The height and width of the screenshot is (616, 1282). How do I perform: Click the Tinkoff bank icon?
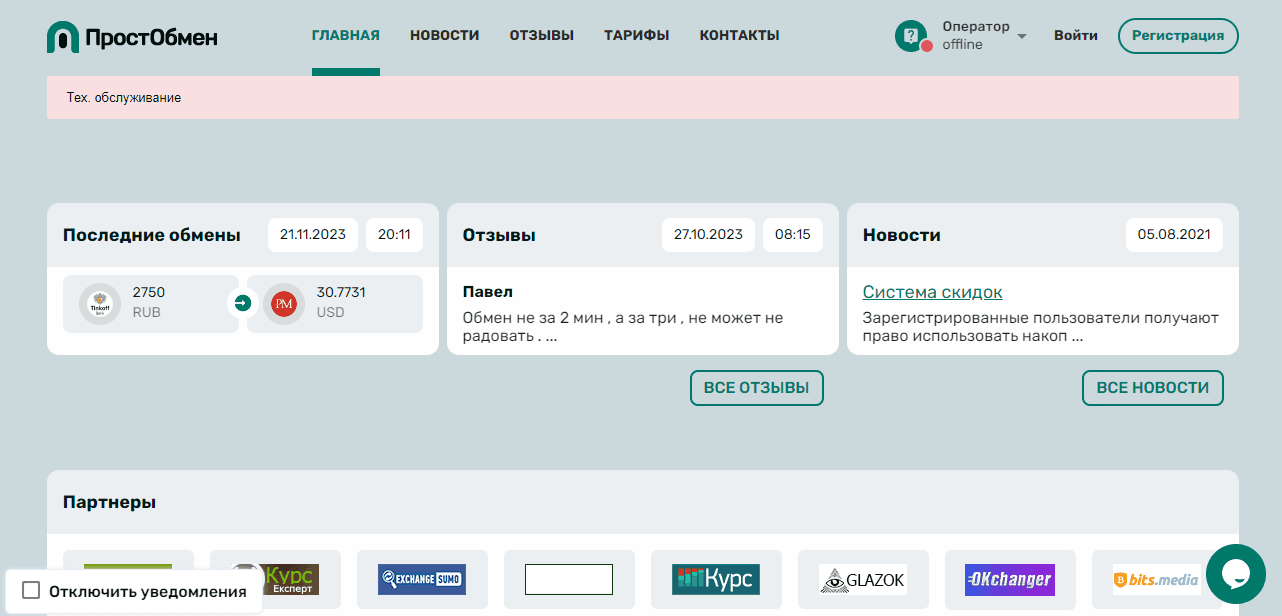[x=99, y=303]
